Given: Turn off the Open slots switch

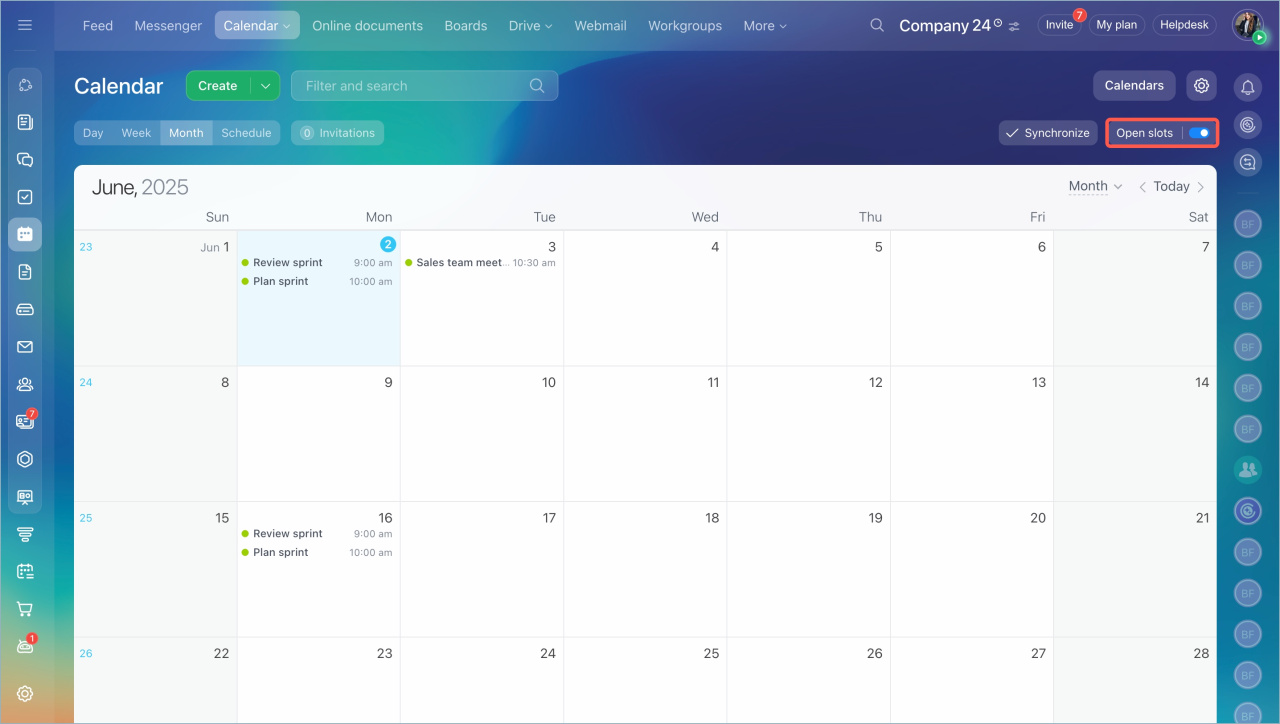Looking at the screenshot, I should click(x=1199, y=133).
